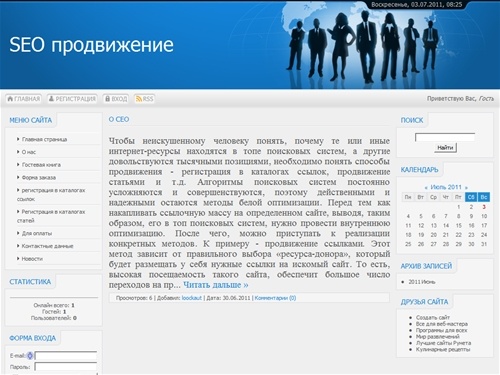Select calendar day 3
Screen dimensions: 500x375
484,207
